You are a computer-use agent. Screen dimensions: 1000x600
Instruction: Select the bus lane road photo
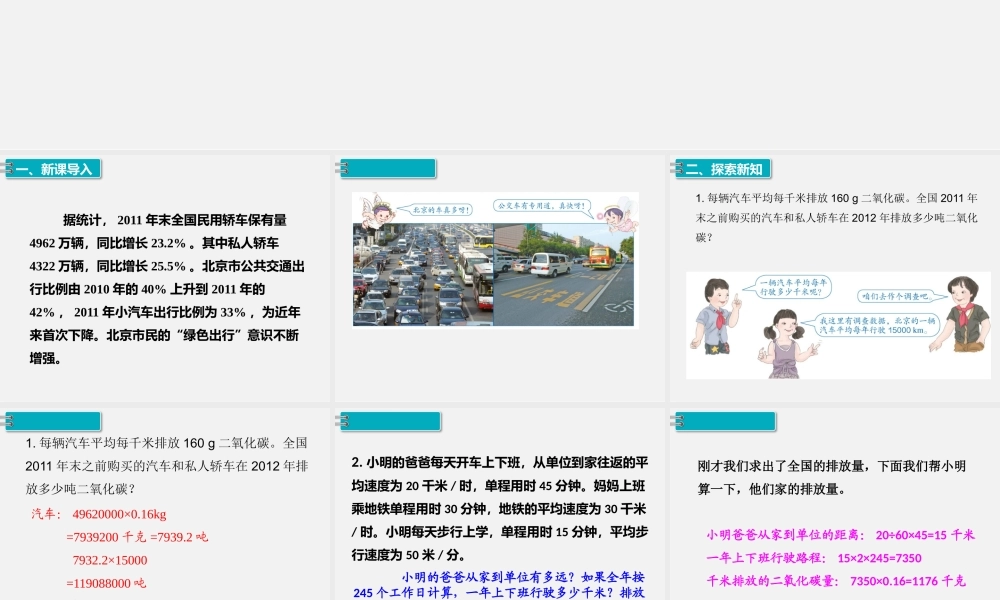(x=565, y=274)
